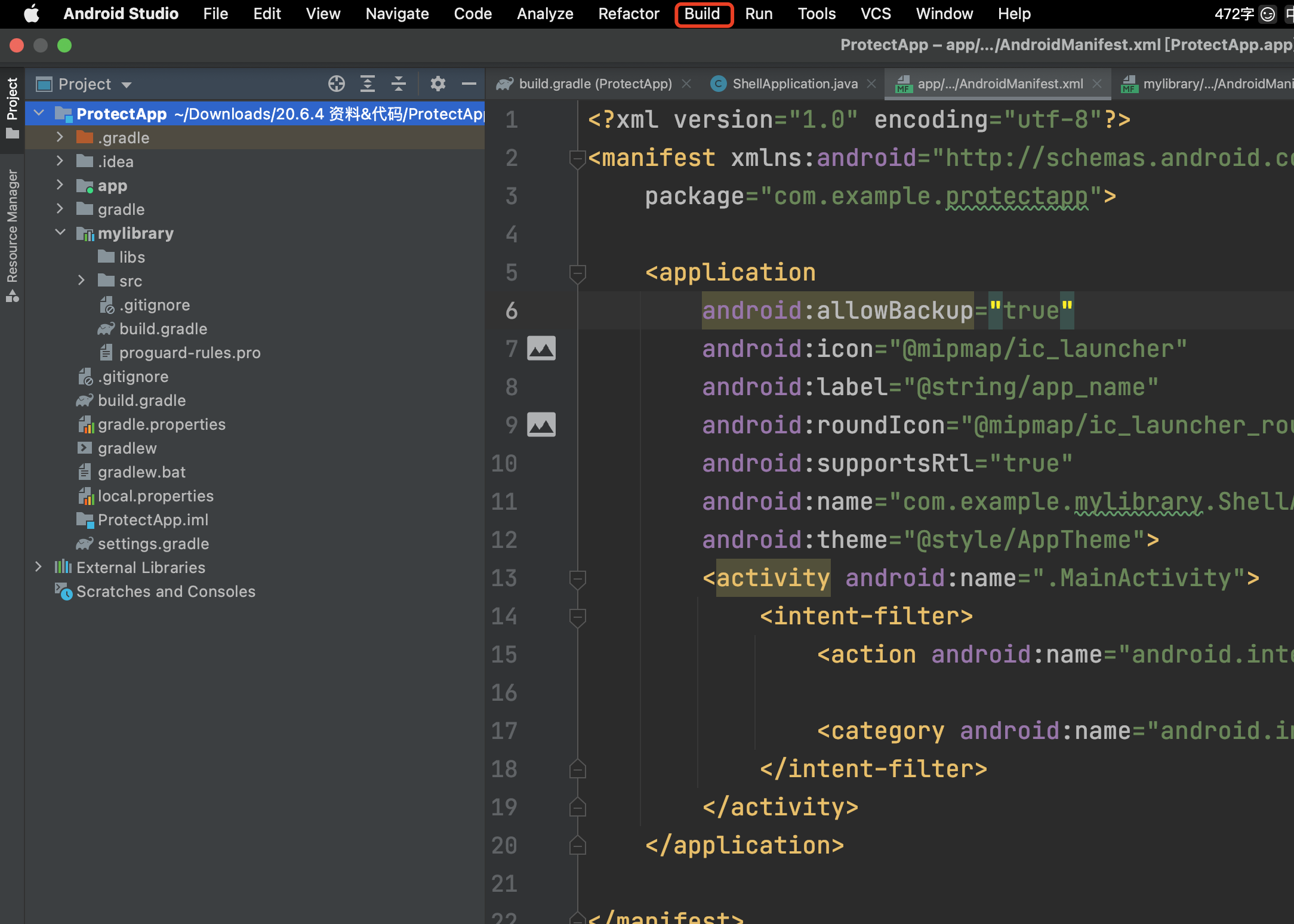Expand the External Libraries node
The image size is (1294, 924).
(39, 567)
